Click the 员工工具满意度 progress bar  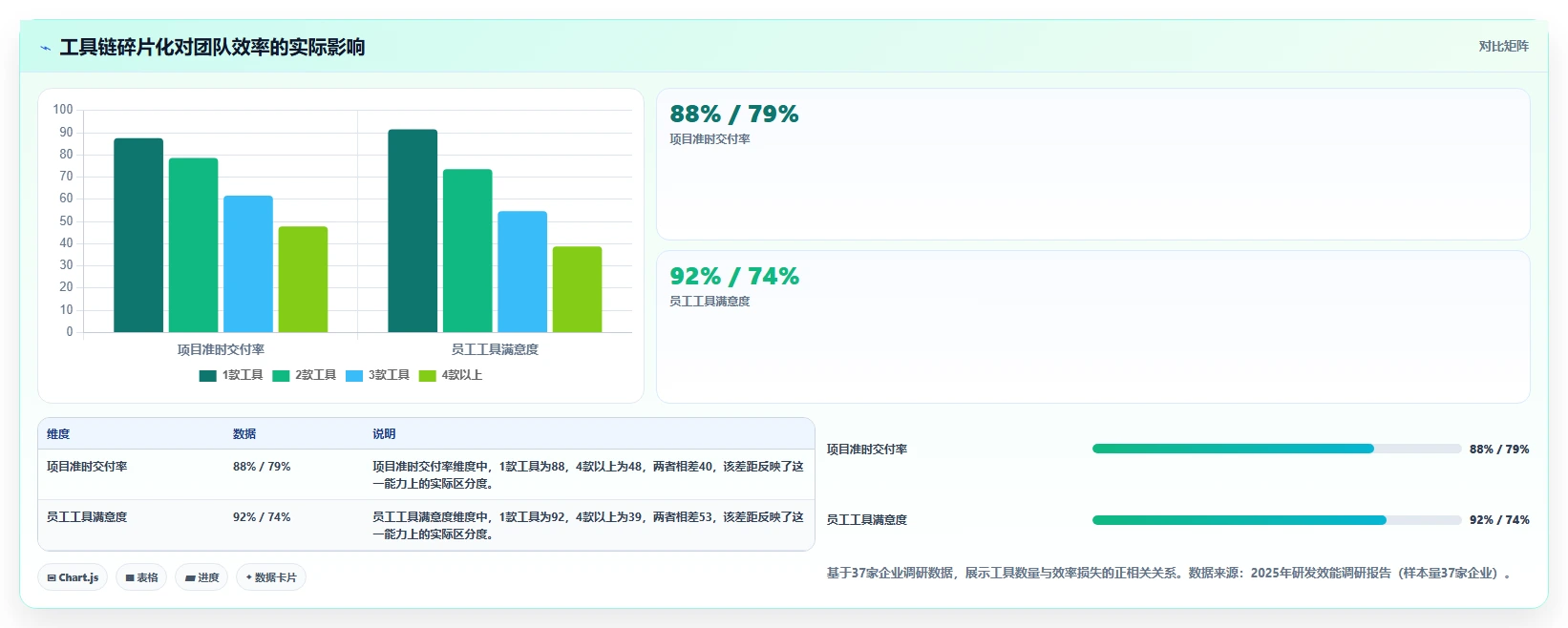tap(1277, 520)
